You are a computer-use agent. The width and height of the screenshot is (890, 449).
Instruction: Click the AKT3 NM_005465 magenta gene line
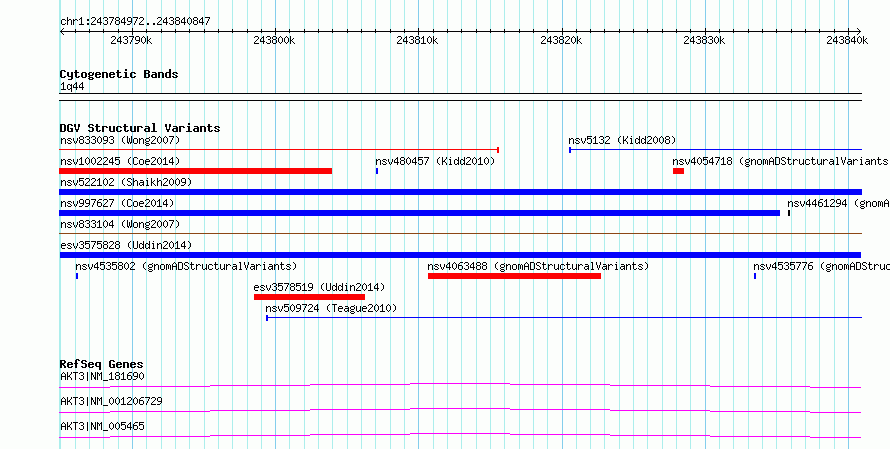[x=460, y=436]
